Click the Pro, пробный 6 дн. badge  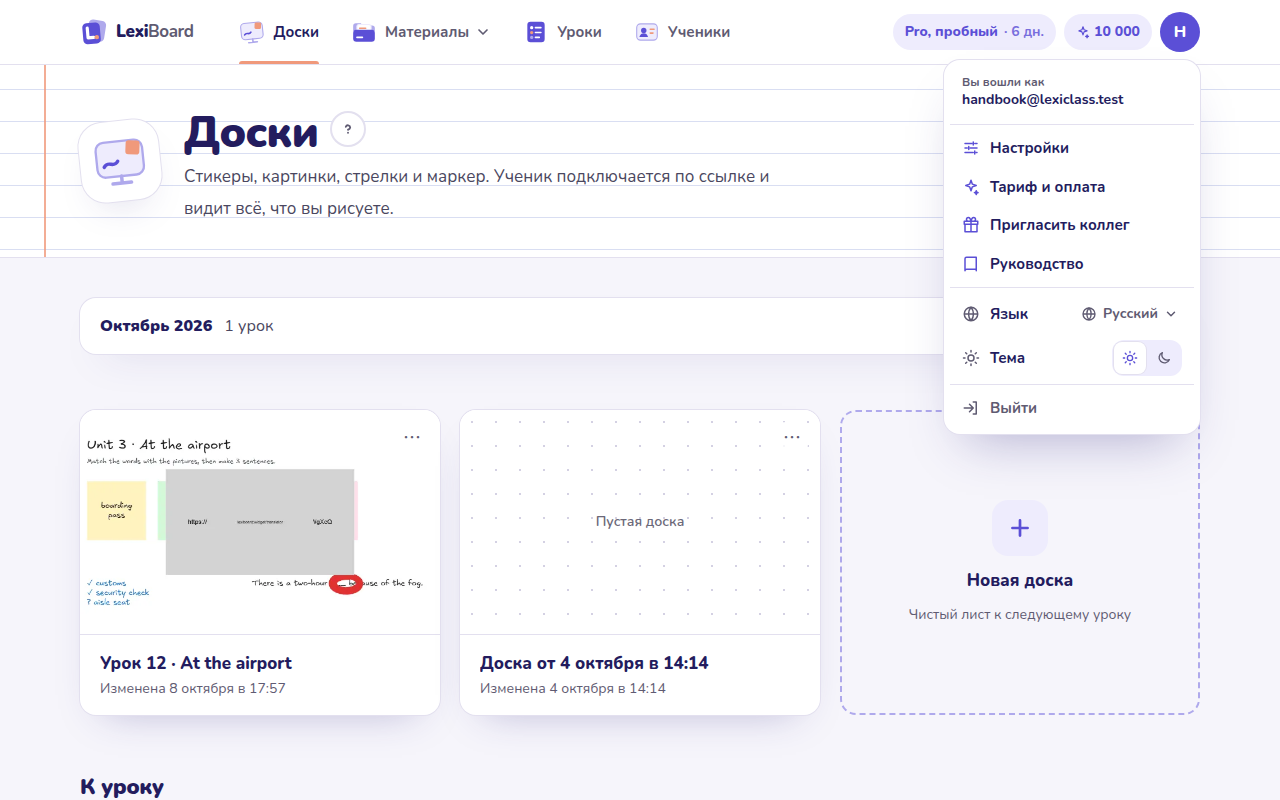pyautogui.click(x=974, y=32)
